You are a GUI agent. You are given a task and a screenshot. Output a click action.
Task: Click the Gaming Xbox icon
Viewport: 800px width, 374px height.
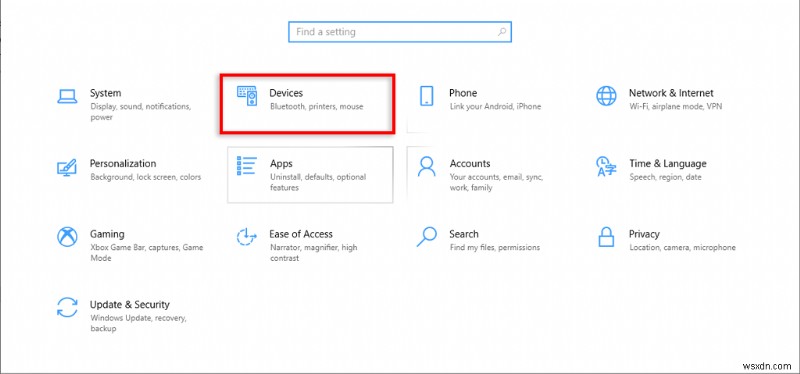[x=67, y=237]
